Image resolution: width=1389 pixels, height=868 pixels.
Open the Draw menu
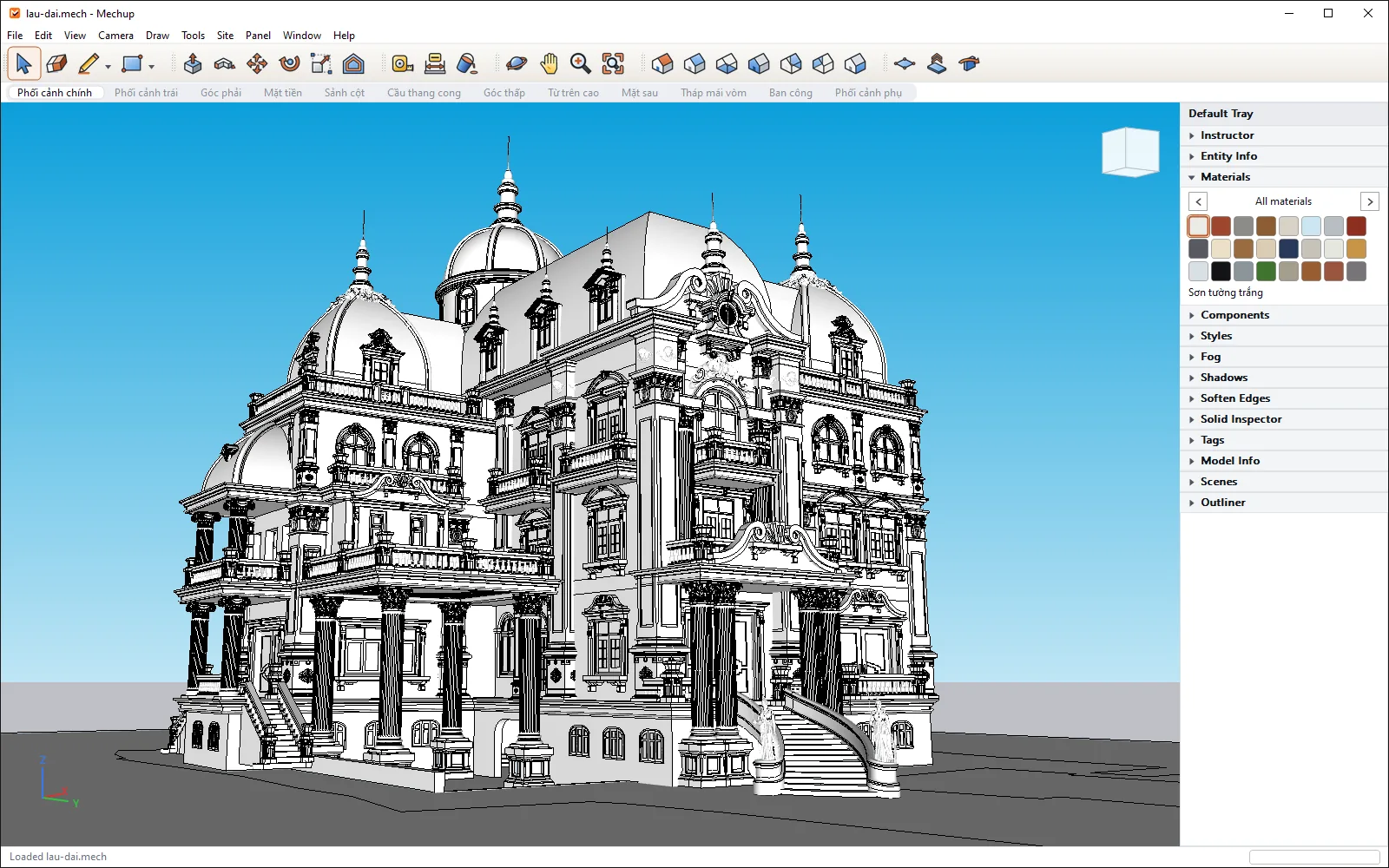157,36
